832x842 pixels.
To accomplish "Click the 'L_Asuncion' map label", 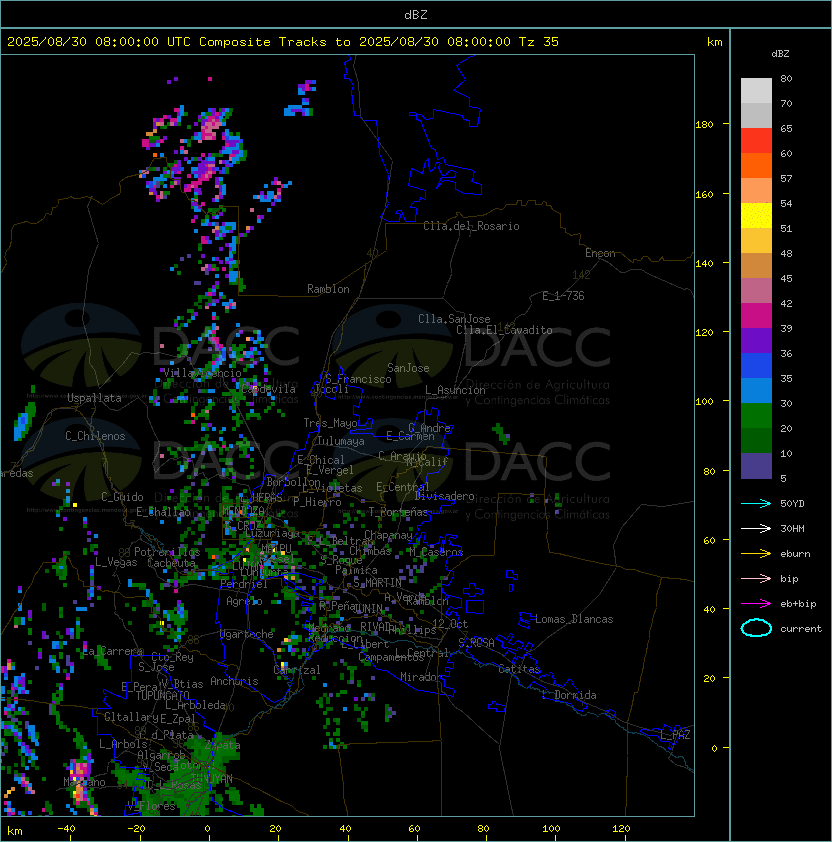I will (x=455, y=390).
